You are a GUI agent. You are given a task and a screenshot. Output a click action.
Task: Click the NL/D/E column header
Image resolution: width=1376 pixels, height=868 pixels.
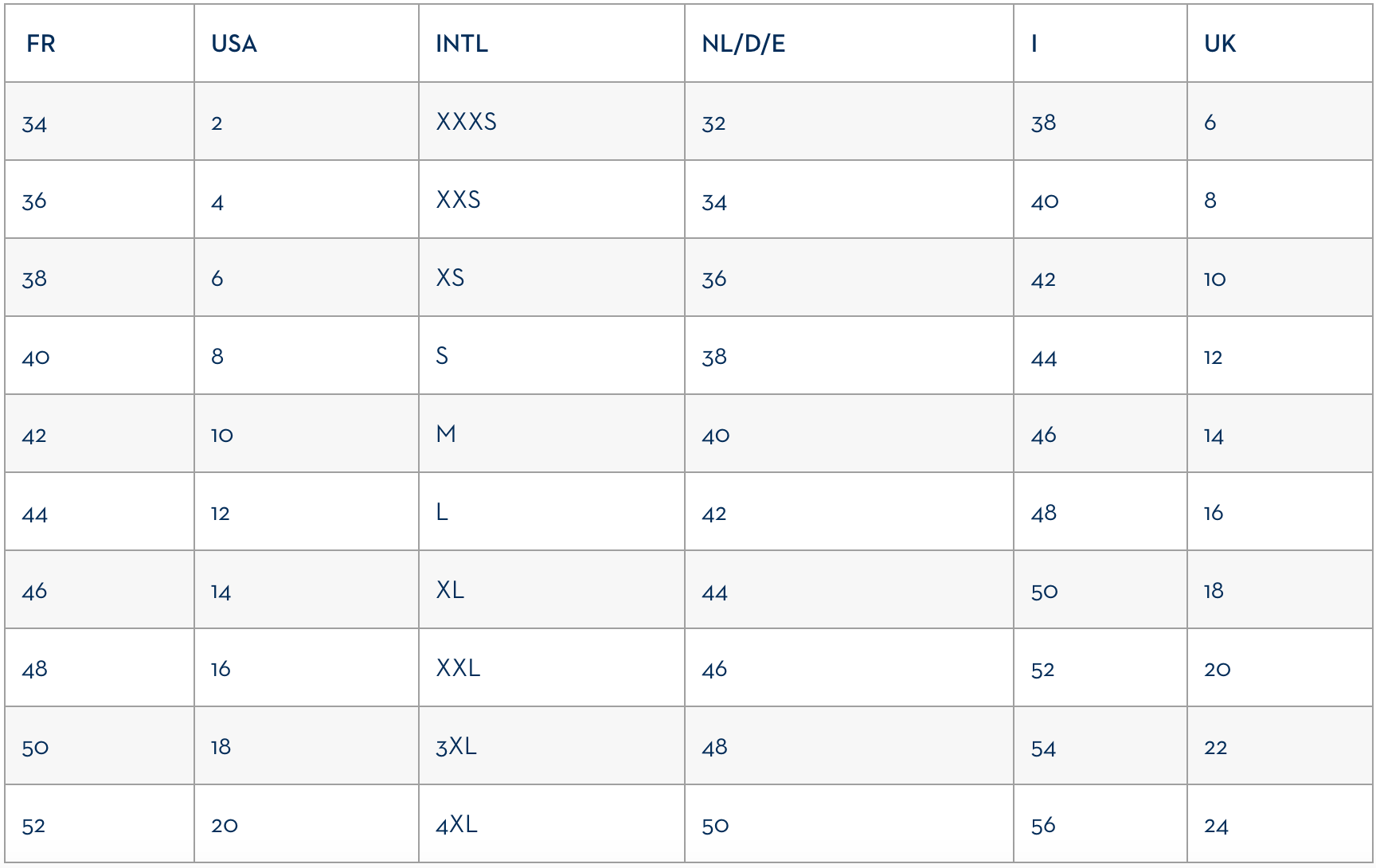click(743, 44)
